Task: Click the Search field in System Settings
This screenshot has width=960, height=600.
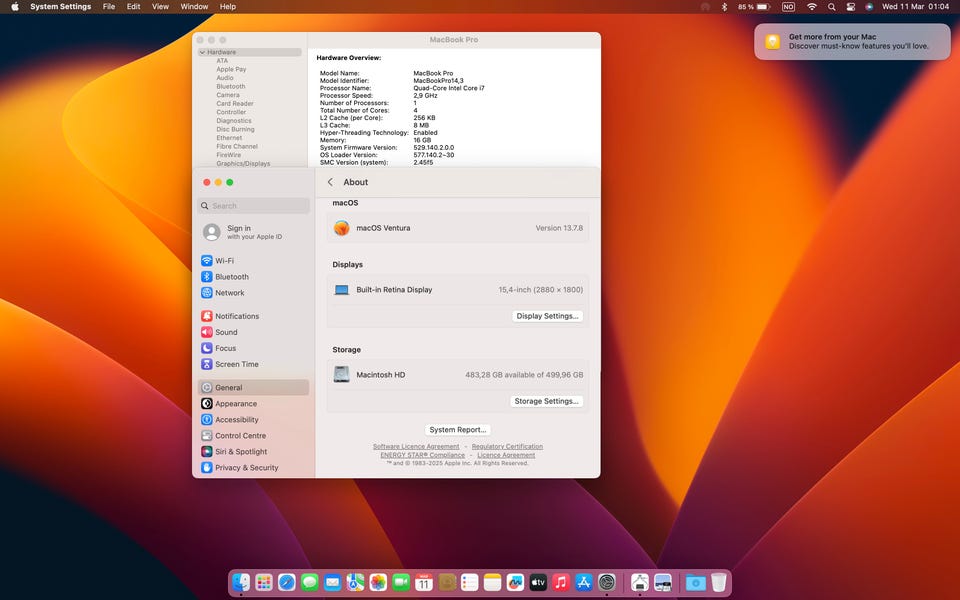Action: [254, 206]
